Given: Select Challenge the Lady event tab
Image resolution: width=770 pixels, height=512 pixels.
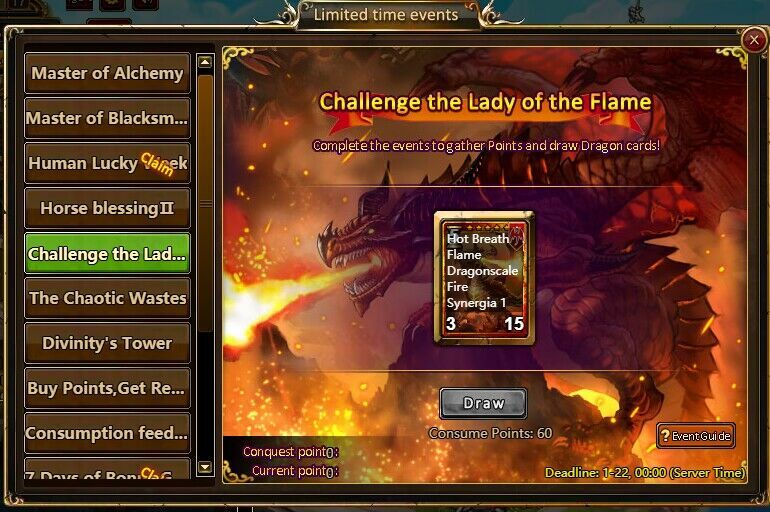Looking at the screenshot, I should pos(107,253).
